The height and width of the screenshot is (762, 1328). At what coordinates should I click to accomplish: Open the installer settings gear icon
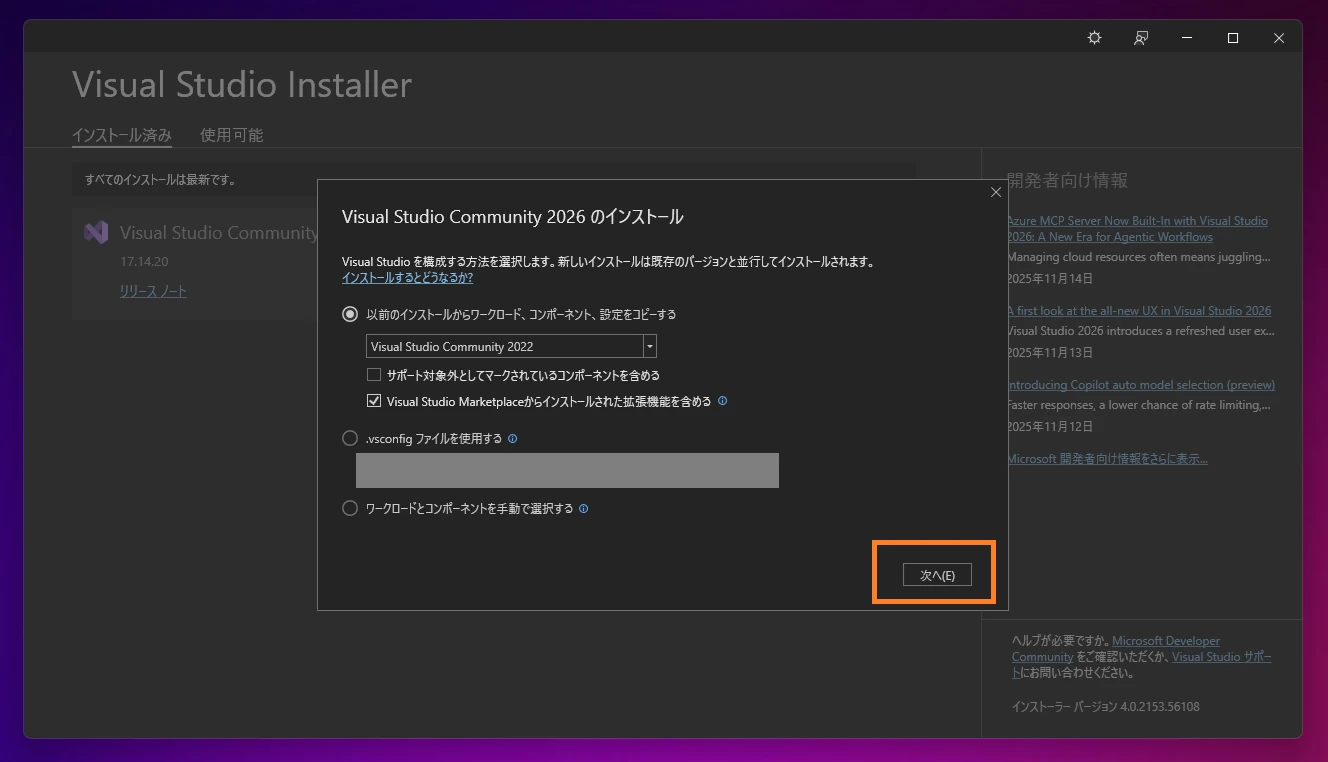click(x=1093, y=37)
